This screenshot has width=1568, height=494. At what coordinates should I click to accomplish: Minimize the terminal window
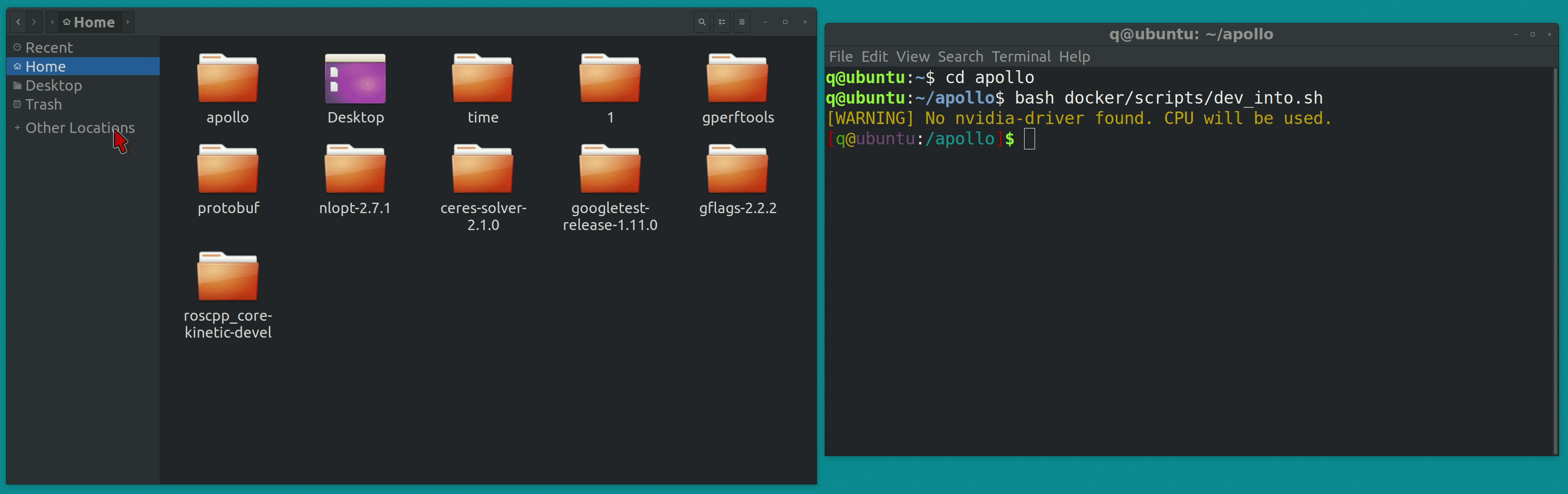tap(1515, 35)
